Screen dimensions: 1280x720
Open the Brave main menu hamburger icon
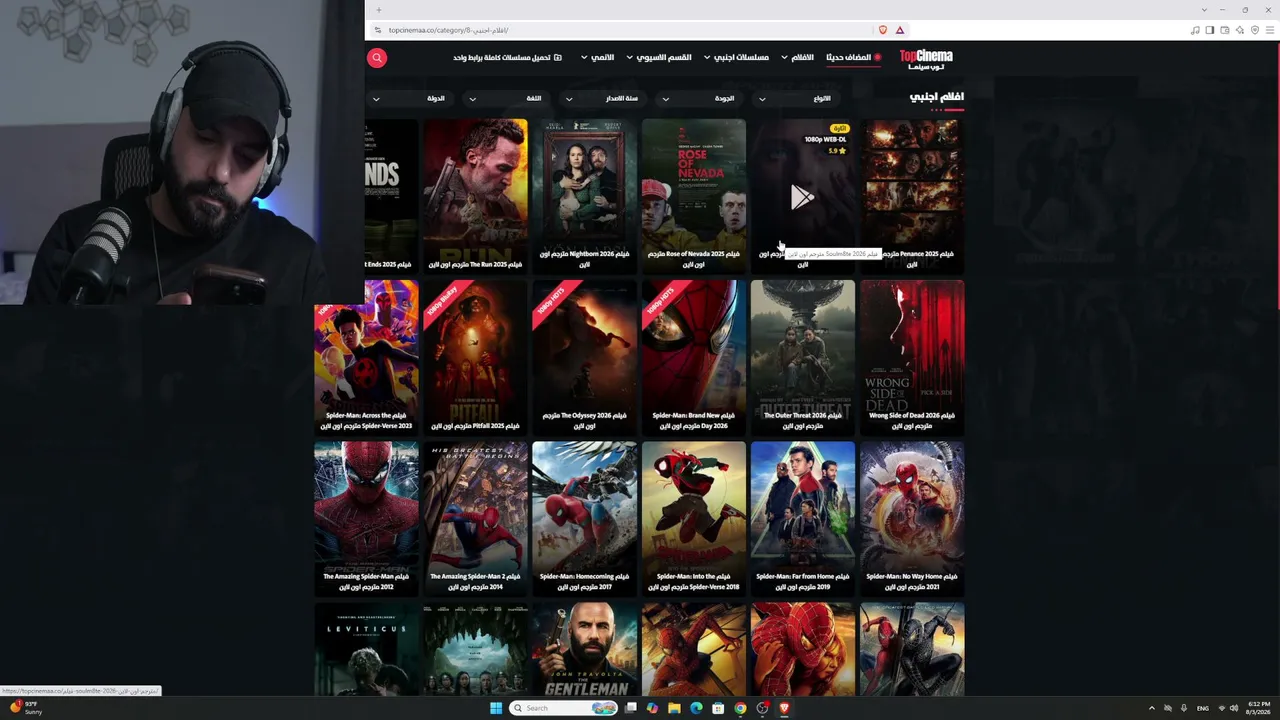tap(1270, 30)
